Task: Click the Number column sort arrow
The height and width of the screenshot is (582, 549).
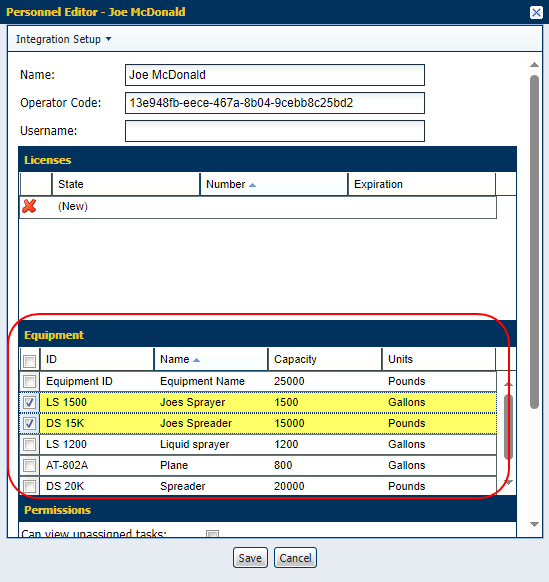Action: 252,185
